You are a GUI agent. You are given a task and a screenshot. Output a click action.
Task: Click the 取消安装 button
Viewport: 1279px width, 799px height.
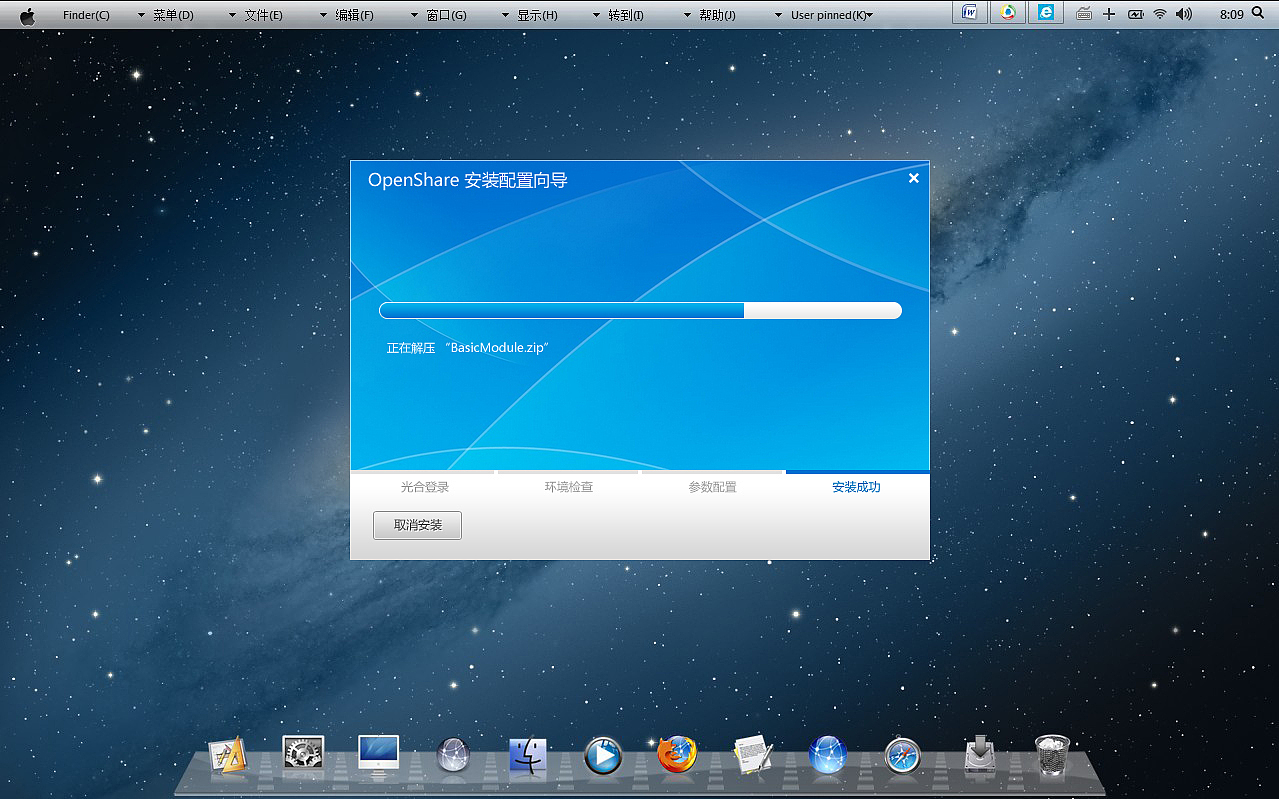tap(417, 525)
